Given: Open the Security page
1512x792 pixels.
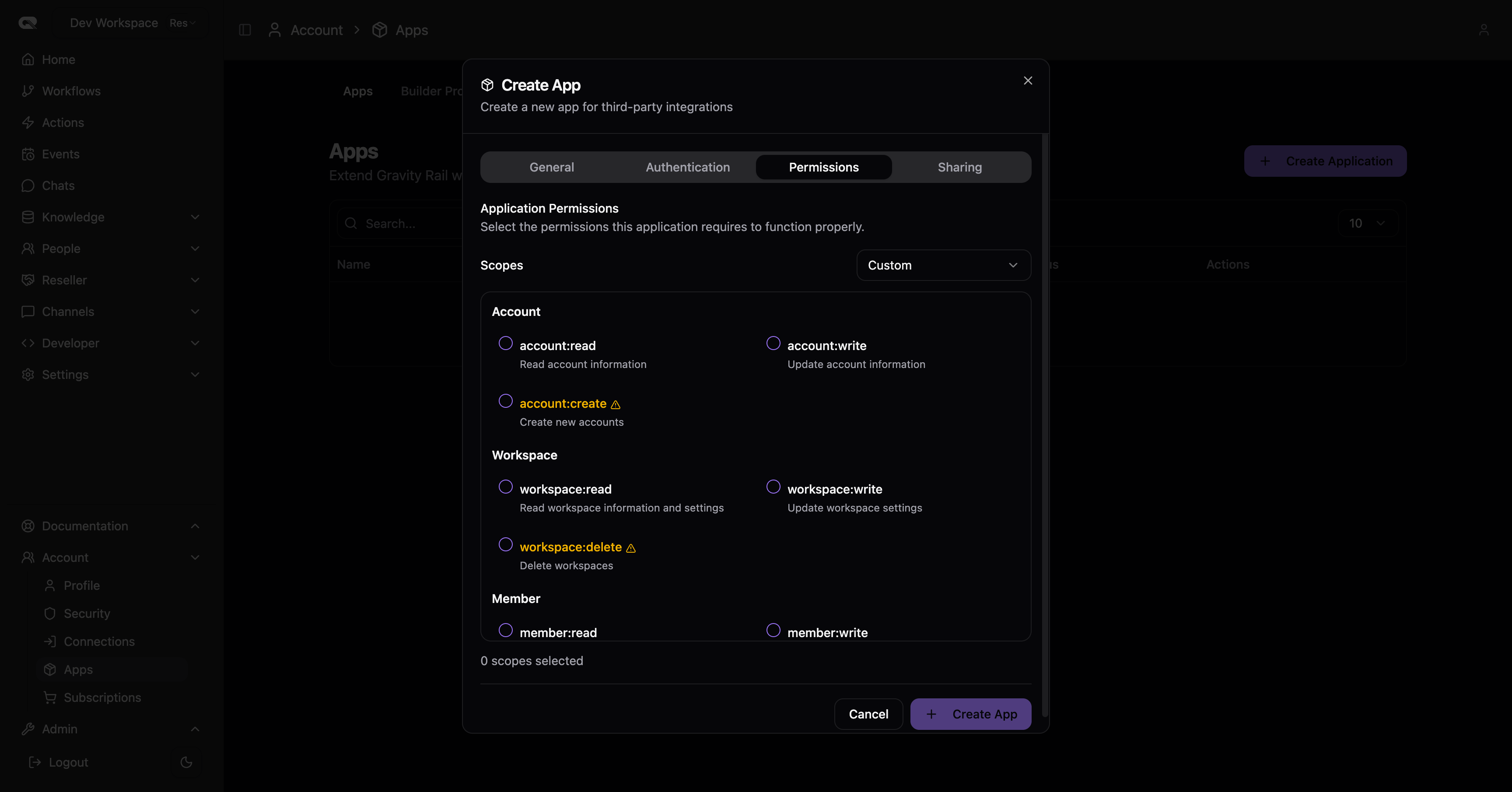Looking at the screenshot, I should point(86,613).
